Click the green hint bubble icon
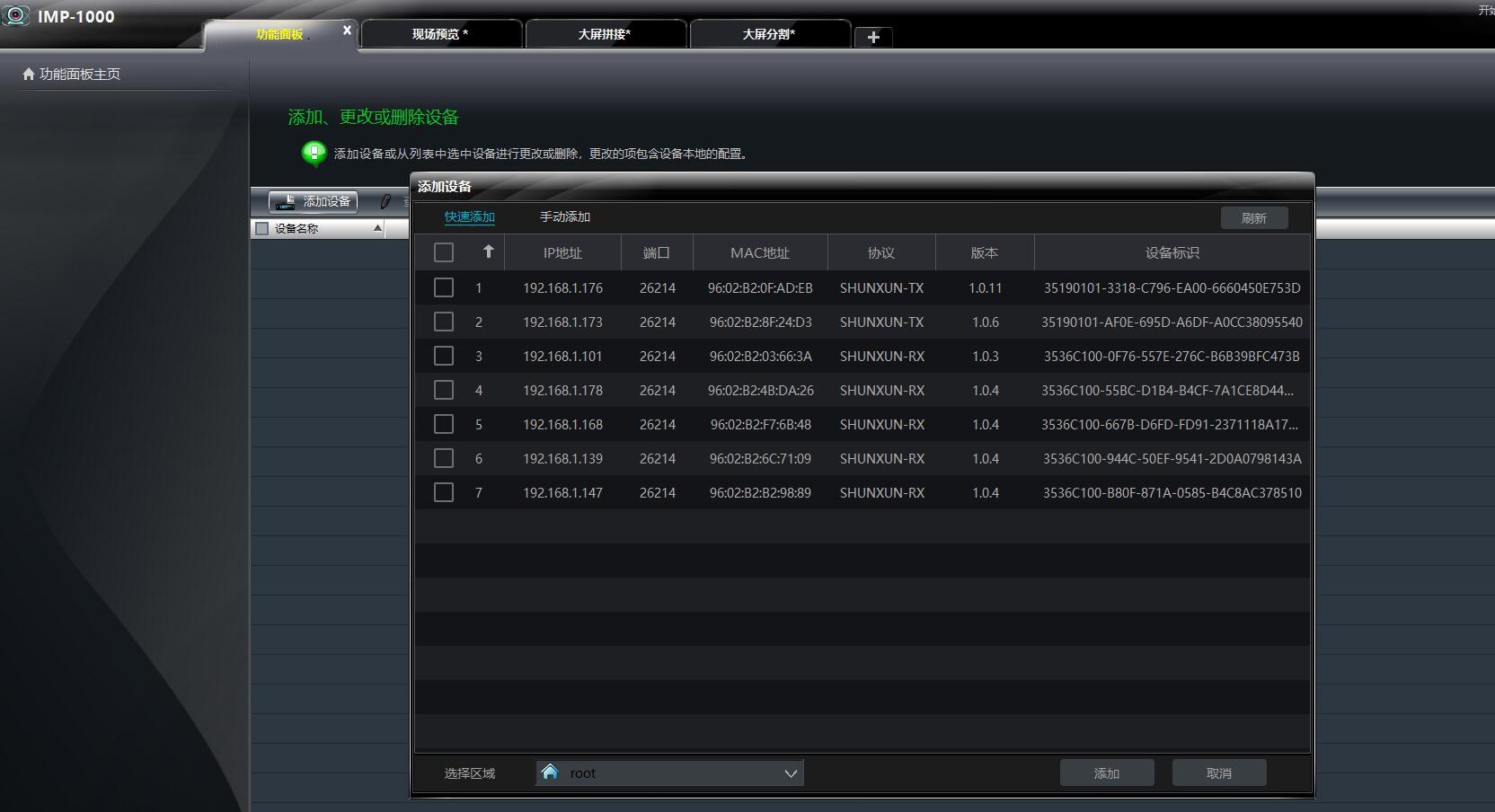The image size is (1495, 812). (314, 154)
